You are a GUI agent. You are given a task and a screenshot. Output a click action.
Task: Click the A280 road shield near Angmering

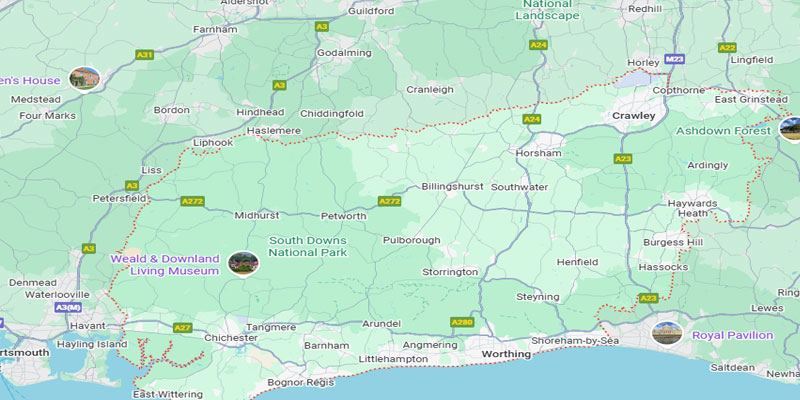coord(462,322)
